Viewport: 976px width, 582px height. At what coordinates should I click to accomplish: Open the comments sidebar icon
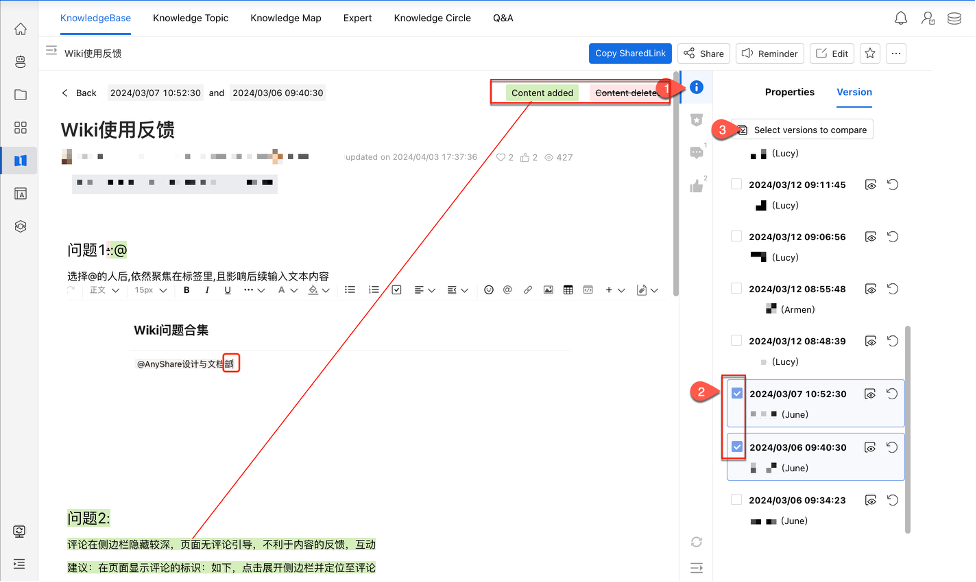tap(697, 152)
